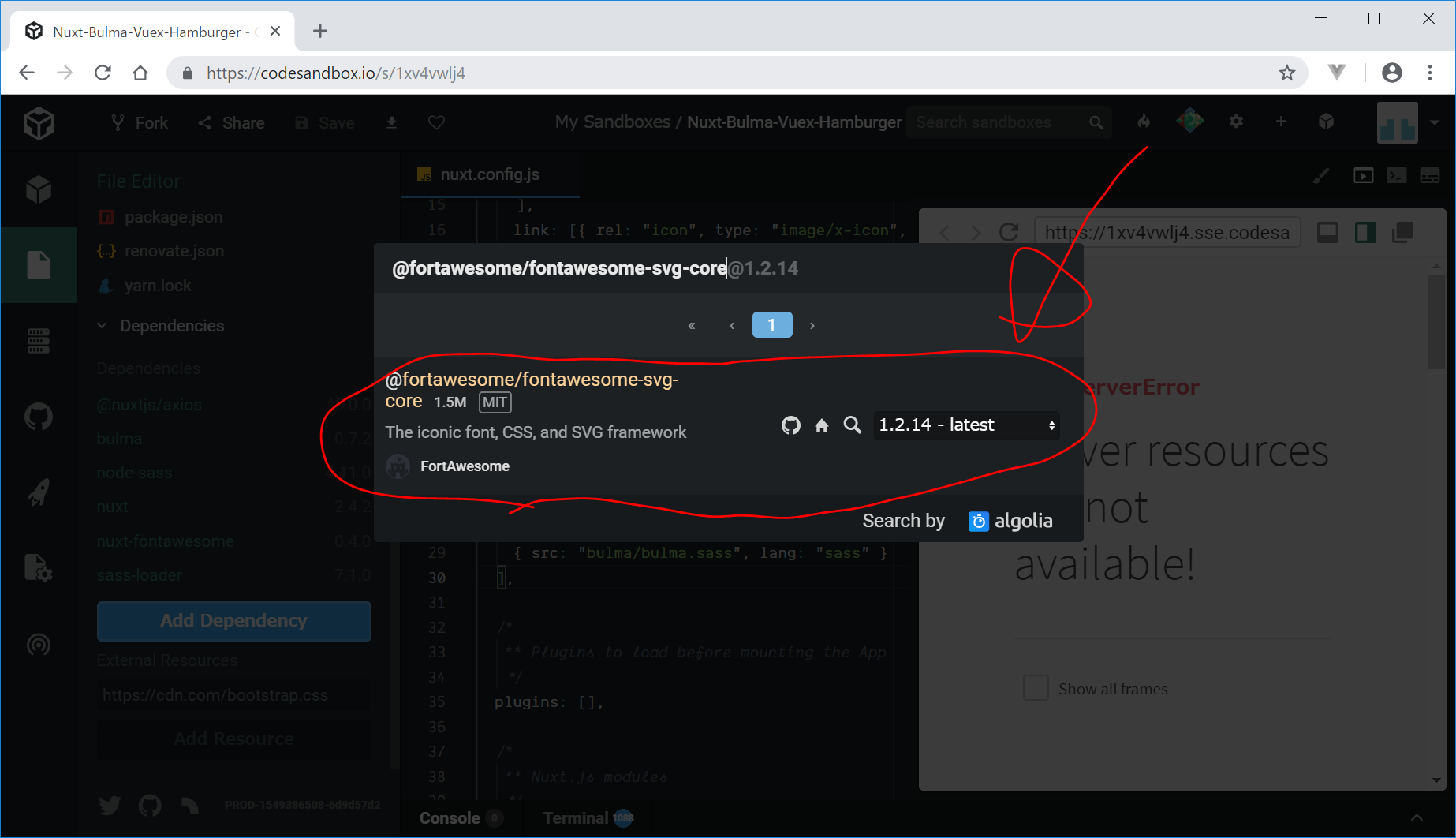This screenshot has width=1456, height=838.
Task: Open the Live radio icon in sidebar
Action: coord(38,645)
